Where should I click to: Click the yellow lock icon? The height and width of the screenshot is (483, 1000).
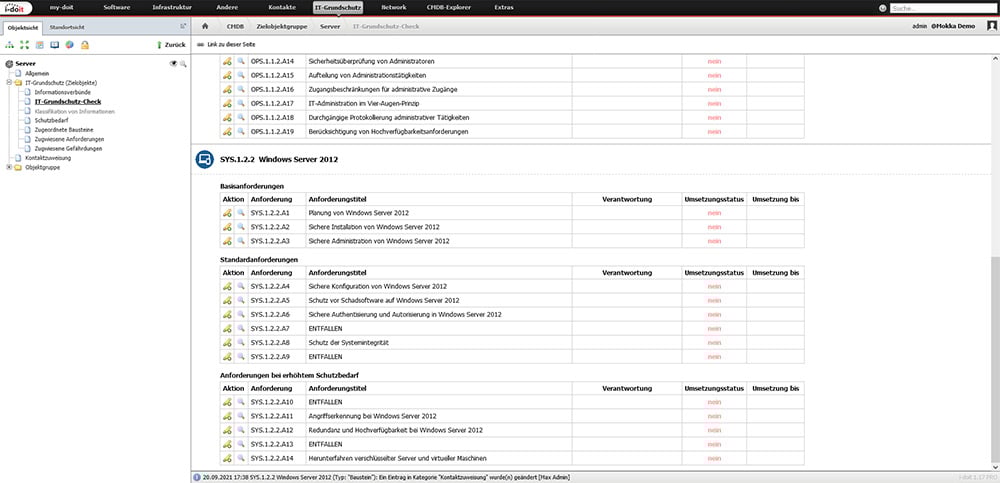tap(85, 45)
